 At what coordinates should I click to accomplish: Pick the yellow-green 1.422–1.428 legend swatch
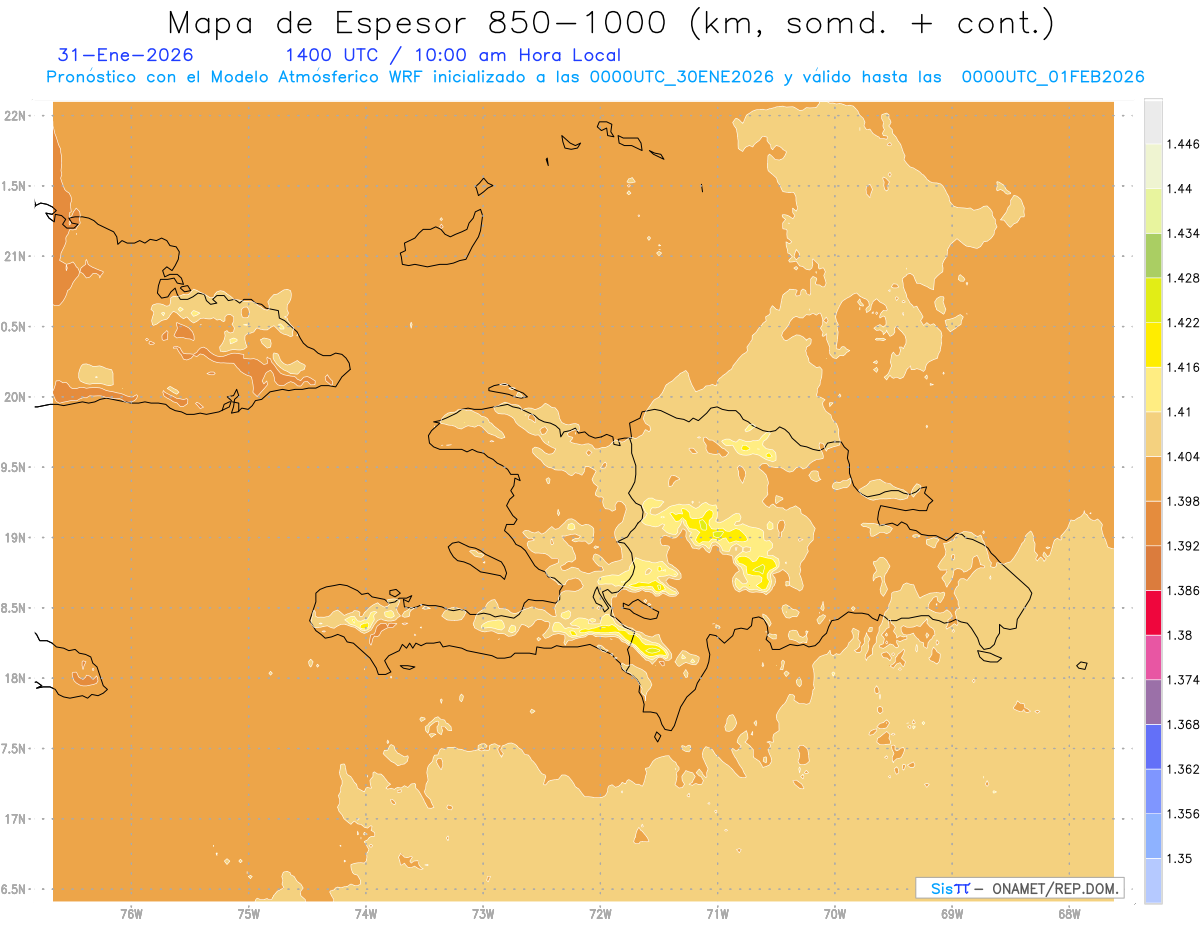point(1153,300)
